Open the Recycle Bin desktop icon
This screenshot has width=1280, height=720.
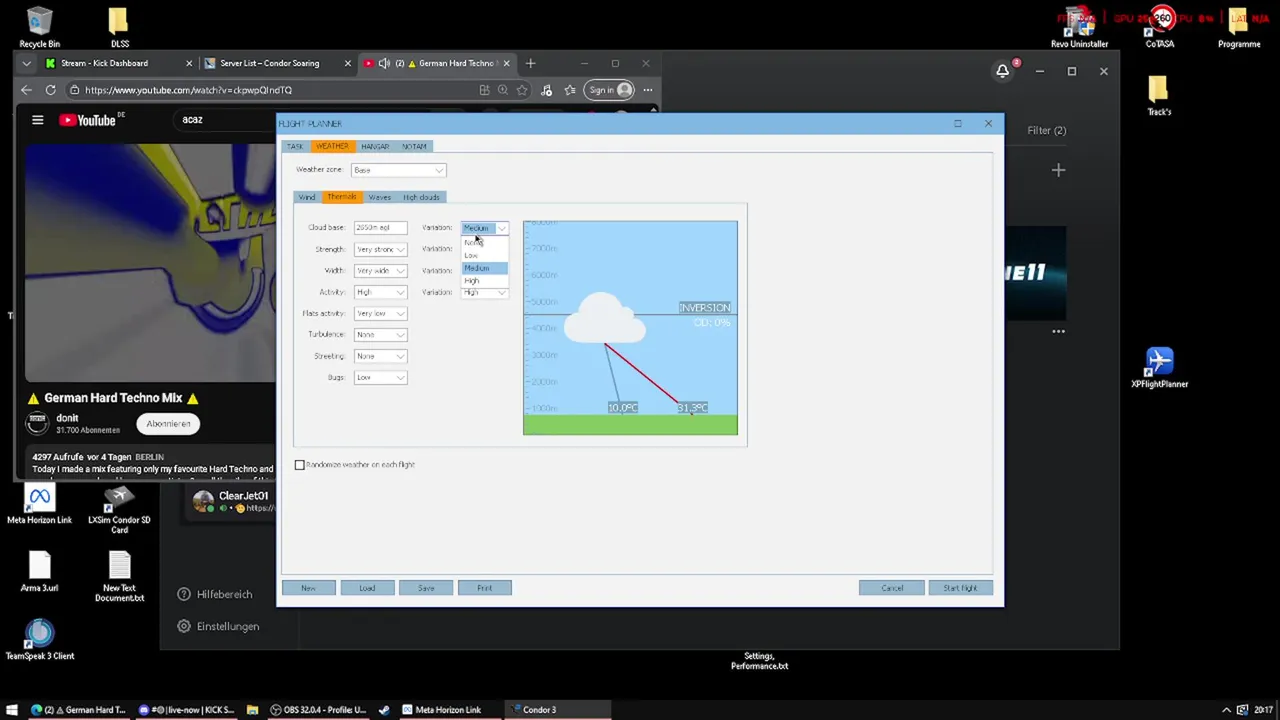[39, 28]
